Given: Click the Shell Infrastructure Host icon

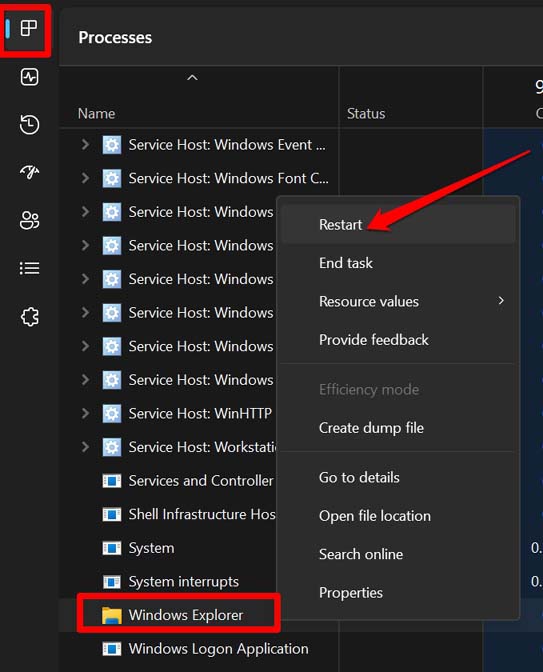Looking at the screenshot, I should point(112,514).
